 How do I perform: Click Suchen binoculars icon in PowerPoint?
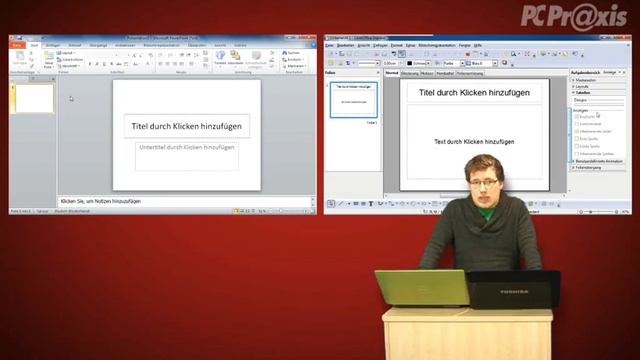point(284,53)
